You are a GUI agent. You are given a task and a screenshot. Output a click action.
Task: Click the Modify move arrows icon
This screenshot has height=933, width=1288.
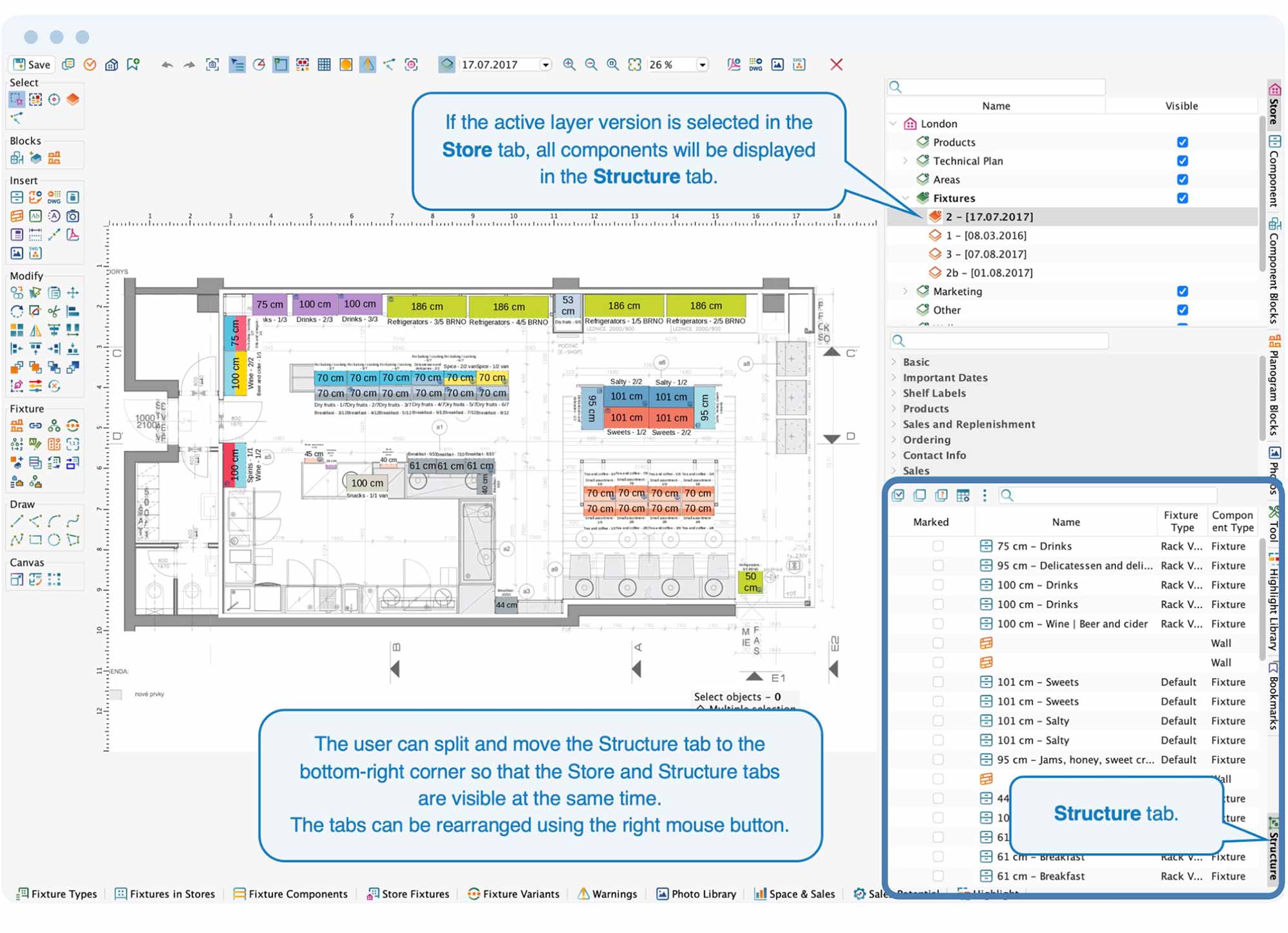(73, 293)
